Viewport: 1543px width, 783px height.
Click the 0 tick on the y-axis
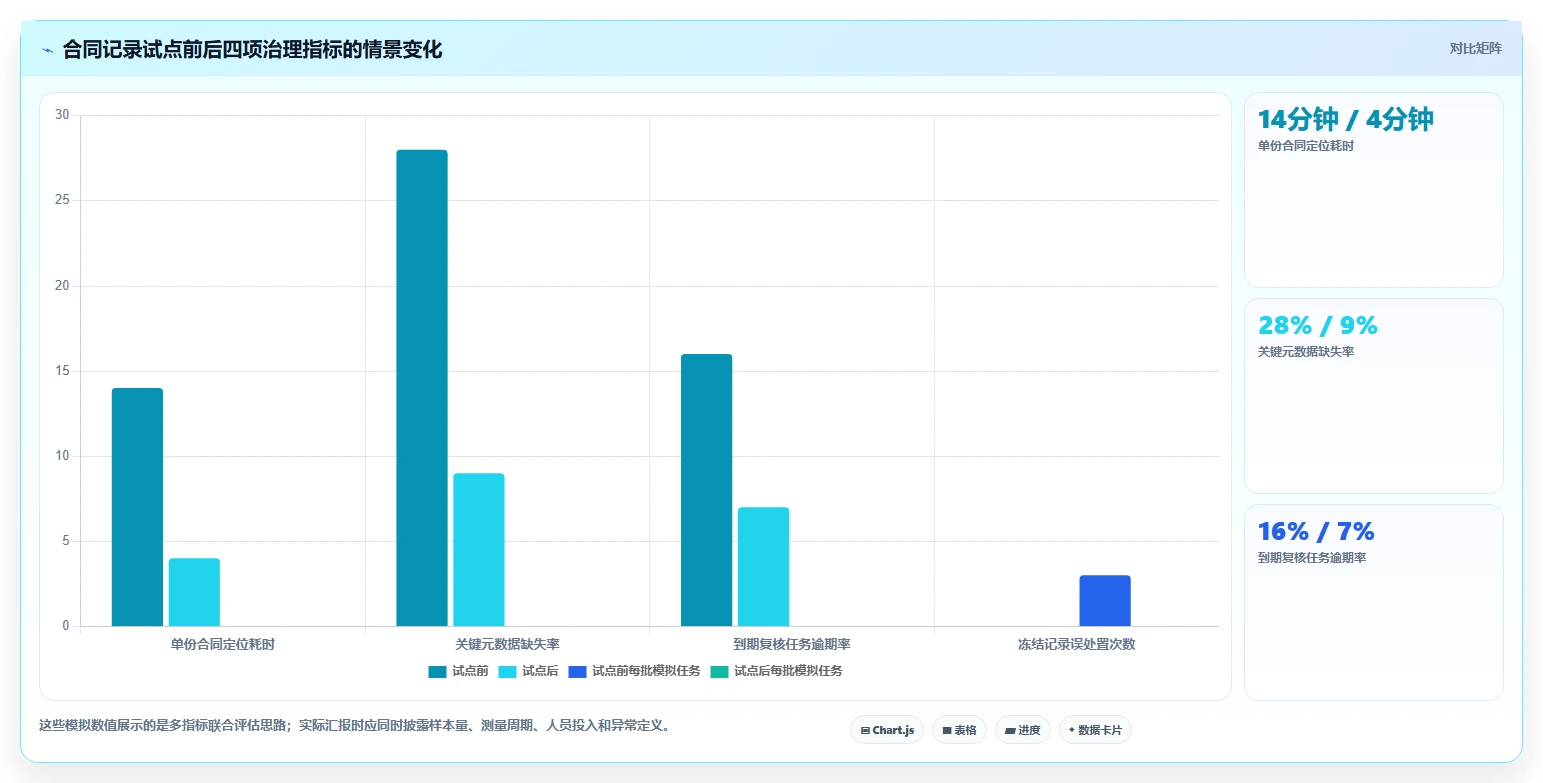click(66, 626)
